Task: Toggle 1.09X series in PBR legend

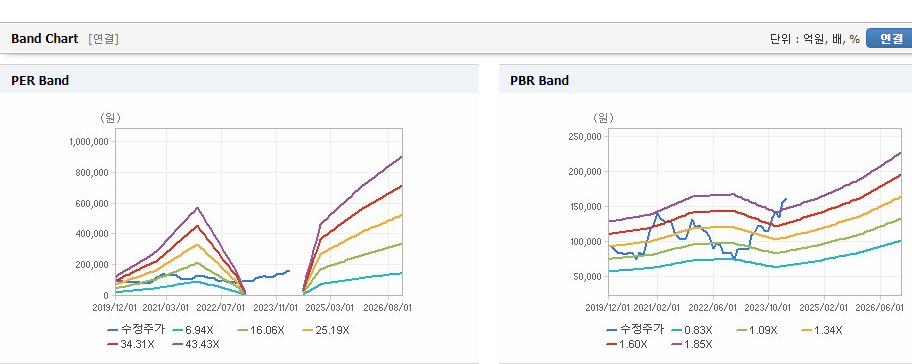Action: point(757,330)
